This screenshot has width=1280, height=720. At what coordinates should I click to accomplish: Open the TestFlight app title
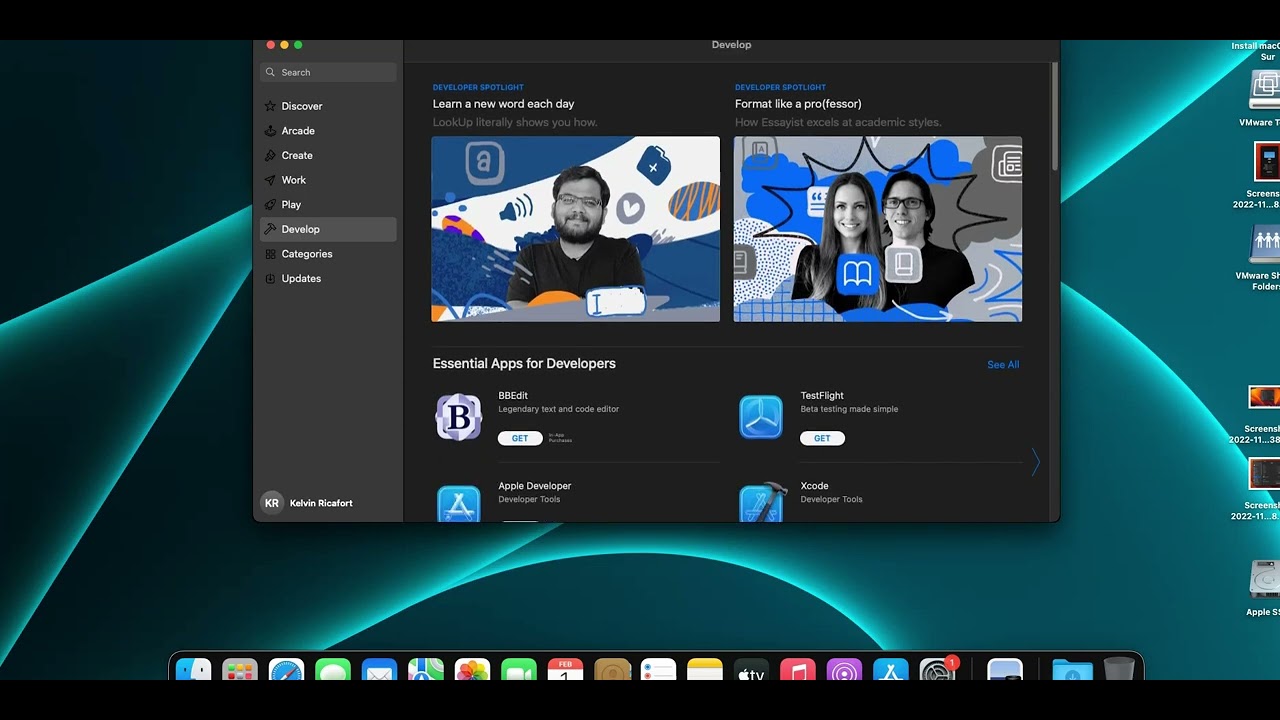(x=822, y=396)
